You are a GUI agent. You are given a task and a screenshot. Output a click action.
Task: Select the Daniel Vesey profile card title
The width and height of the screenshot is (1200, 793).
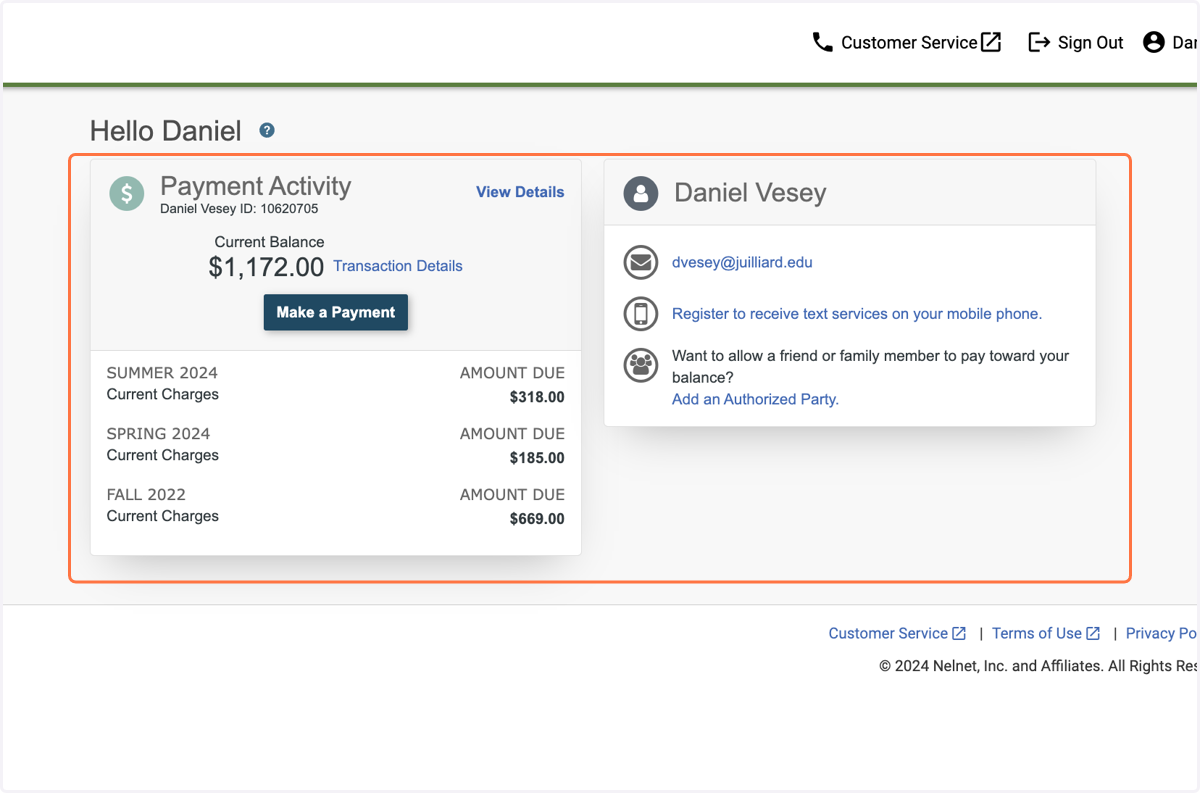[750, 193]
